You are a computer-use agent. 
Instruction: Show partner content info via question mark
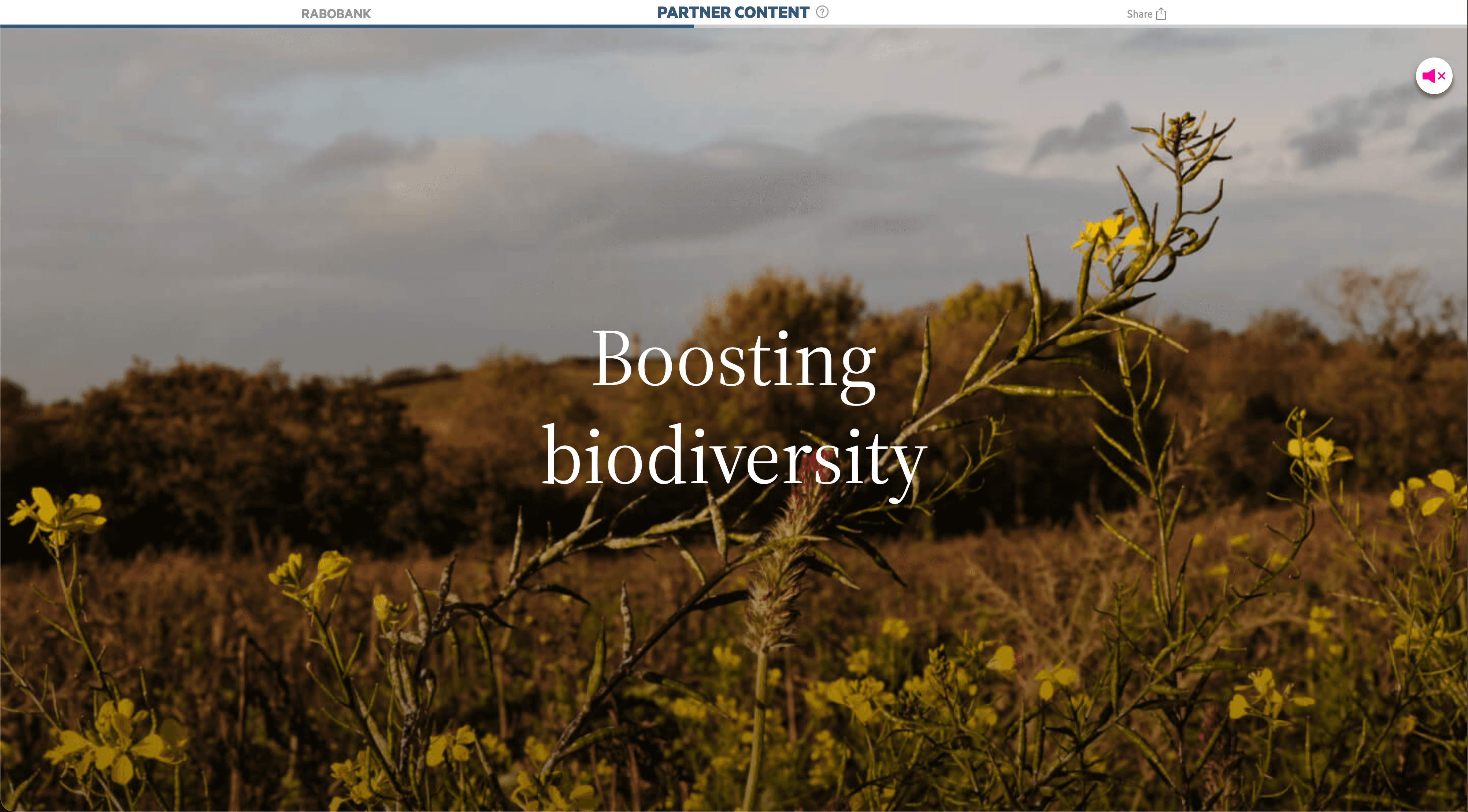pyautogui.click(x=822, y=12)
